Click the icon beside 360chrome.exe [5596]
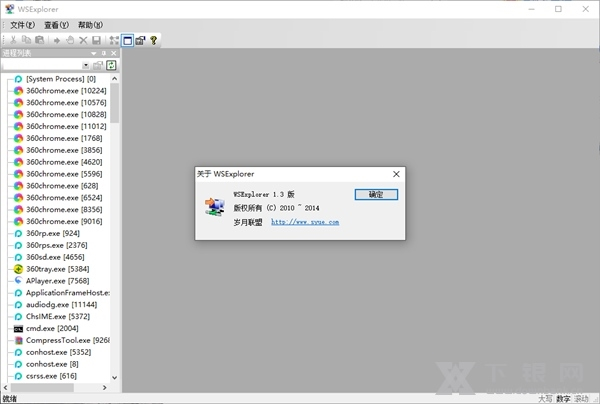Screen dimensions: 600x404 (x=18, y=174)
